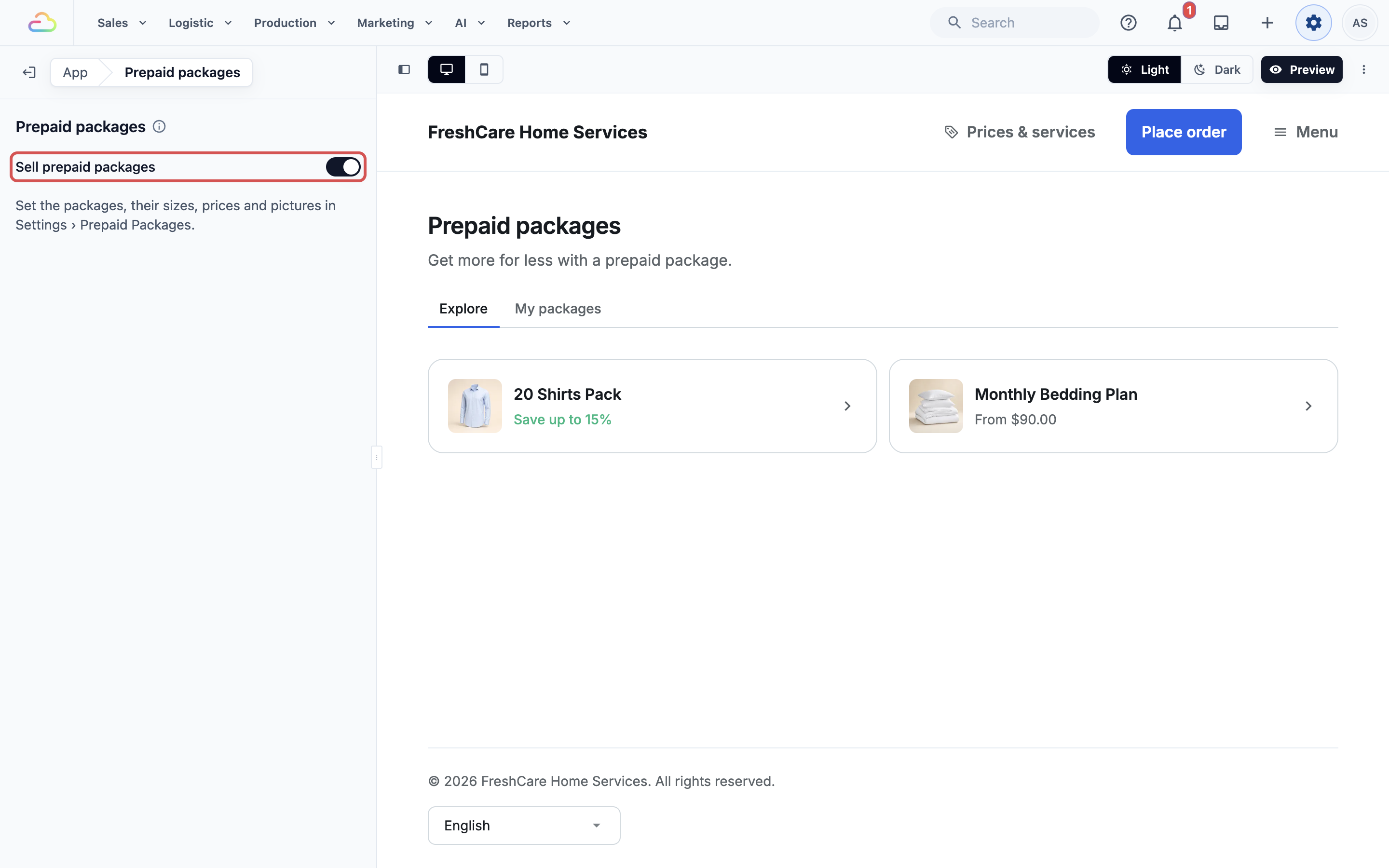1389x868 pixels.
Task: Click the Place order button
Action: point(1184,132)
